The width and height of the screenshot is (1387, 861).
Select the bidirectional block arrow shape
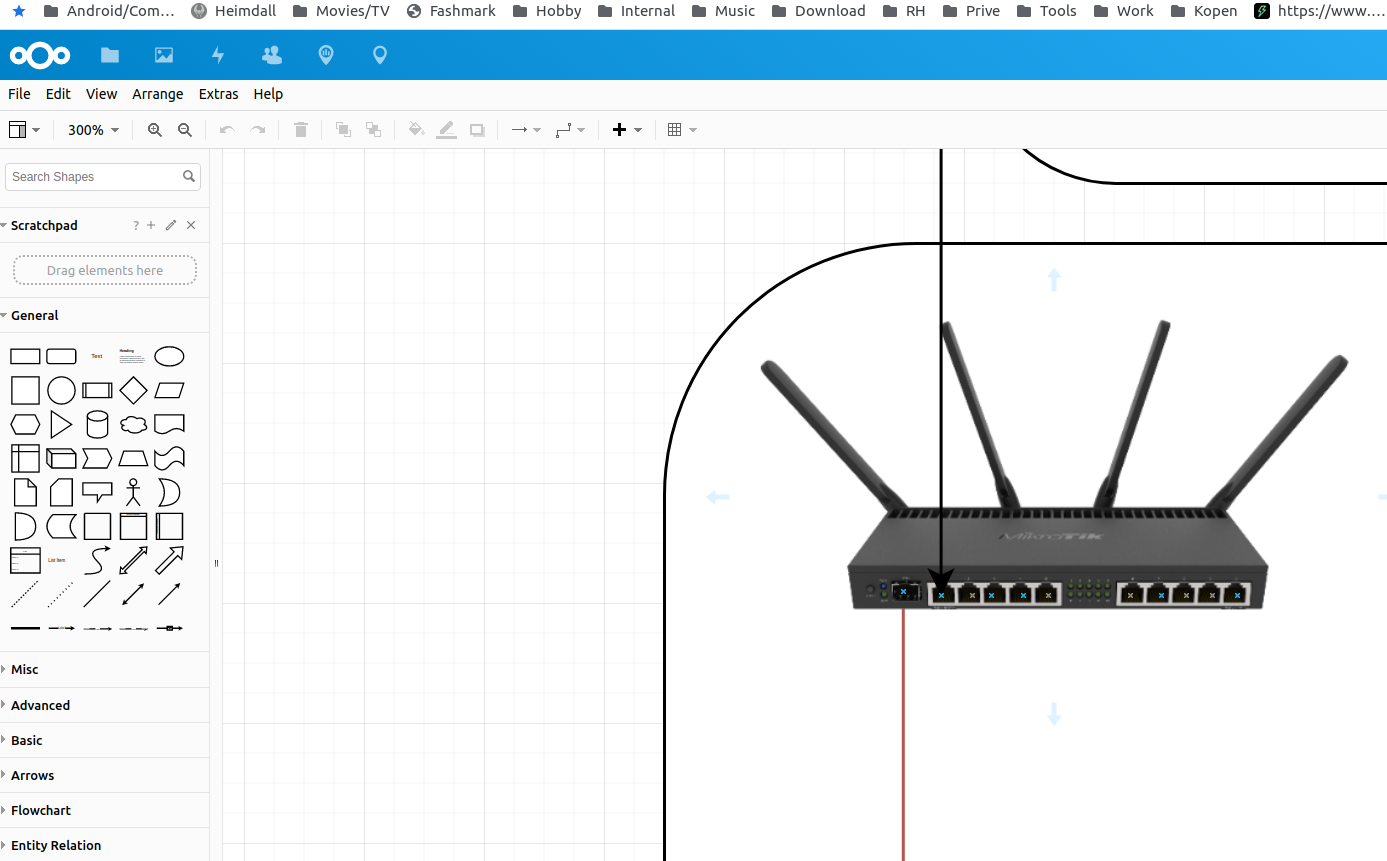tap(133, 560)
